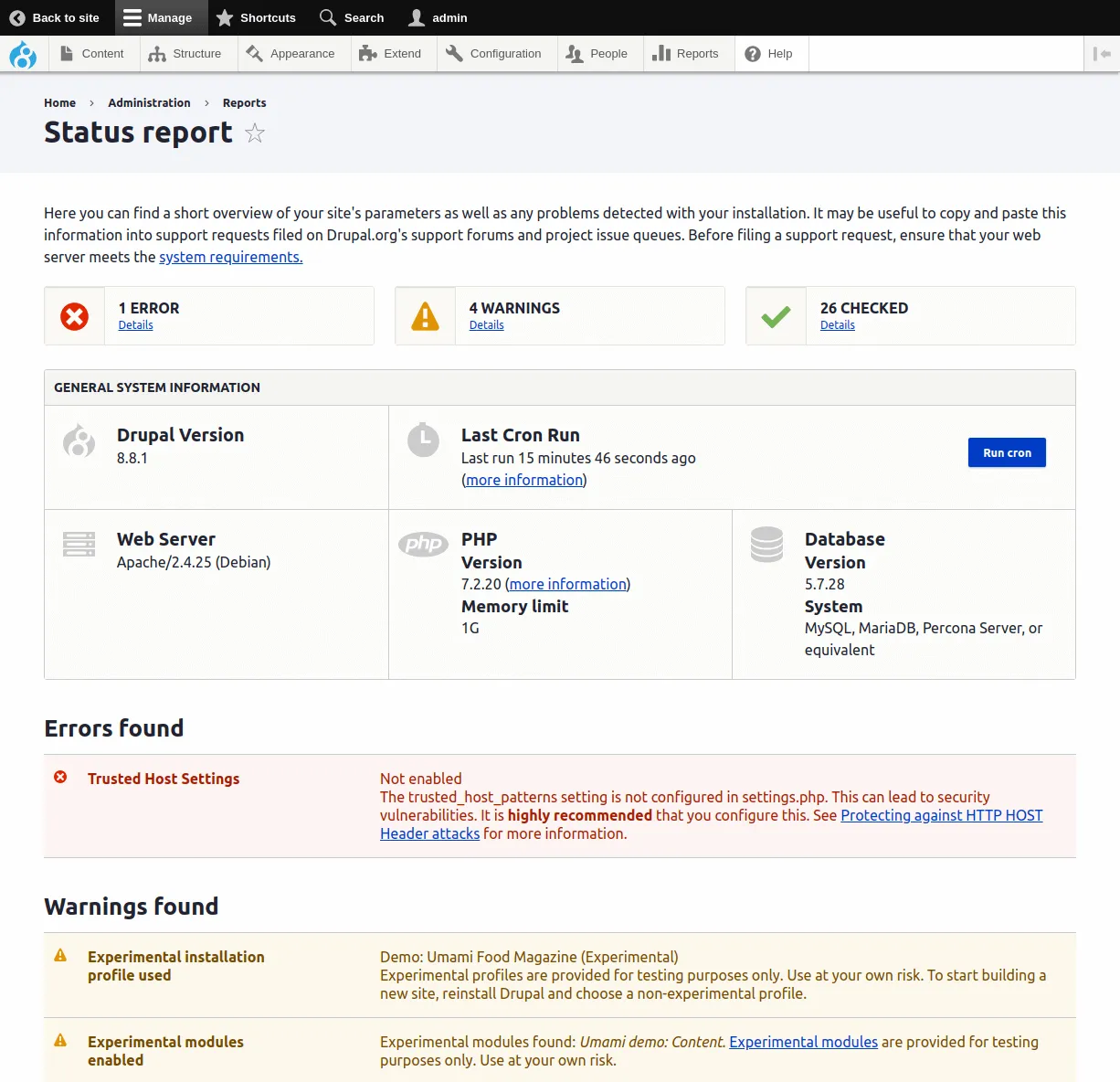Image resolution: width=1120 pixels, height=1082 pixels.
Task: Click the General System Information header
Action: point(560,387)
